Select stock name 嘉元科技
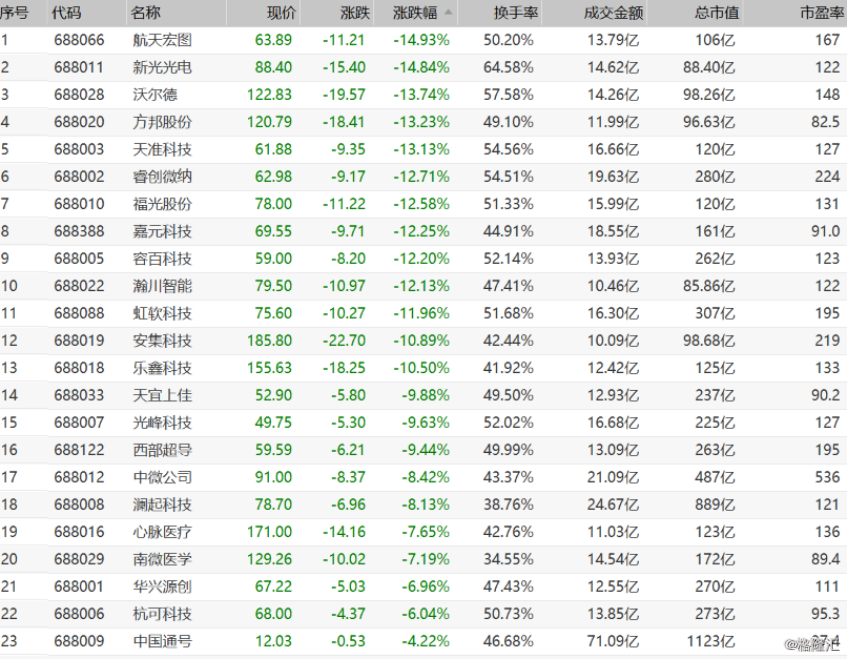847x659 pixels. point(162,231)
